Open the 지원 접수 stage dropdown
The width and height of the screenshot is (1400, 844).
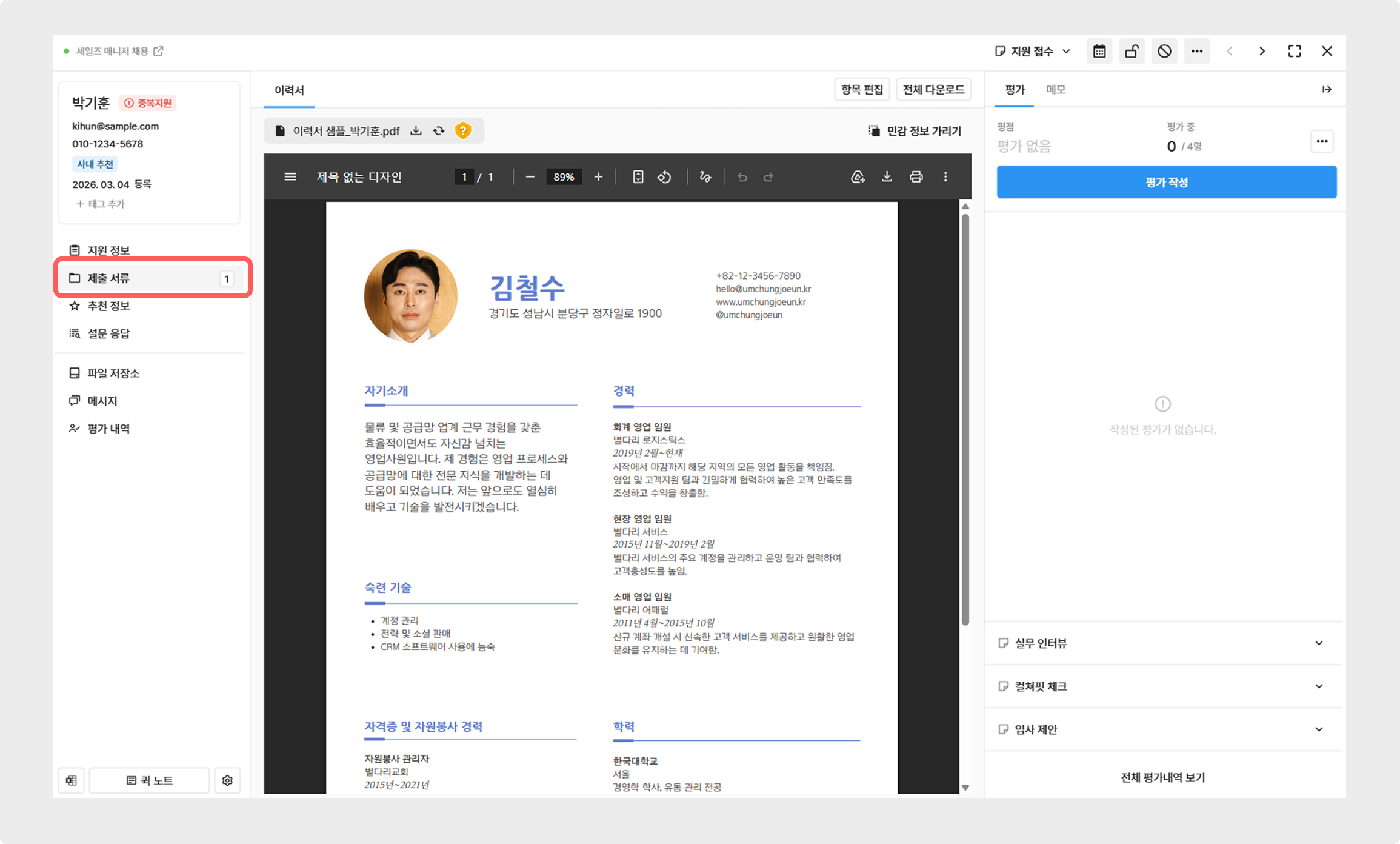coord(1033,52)
